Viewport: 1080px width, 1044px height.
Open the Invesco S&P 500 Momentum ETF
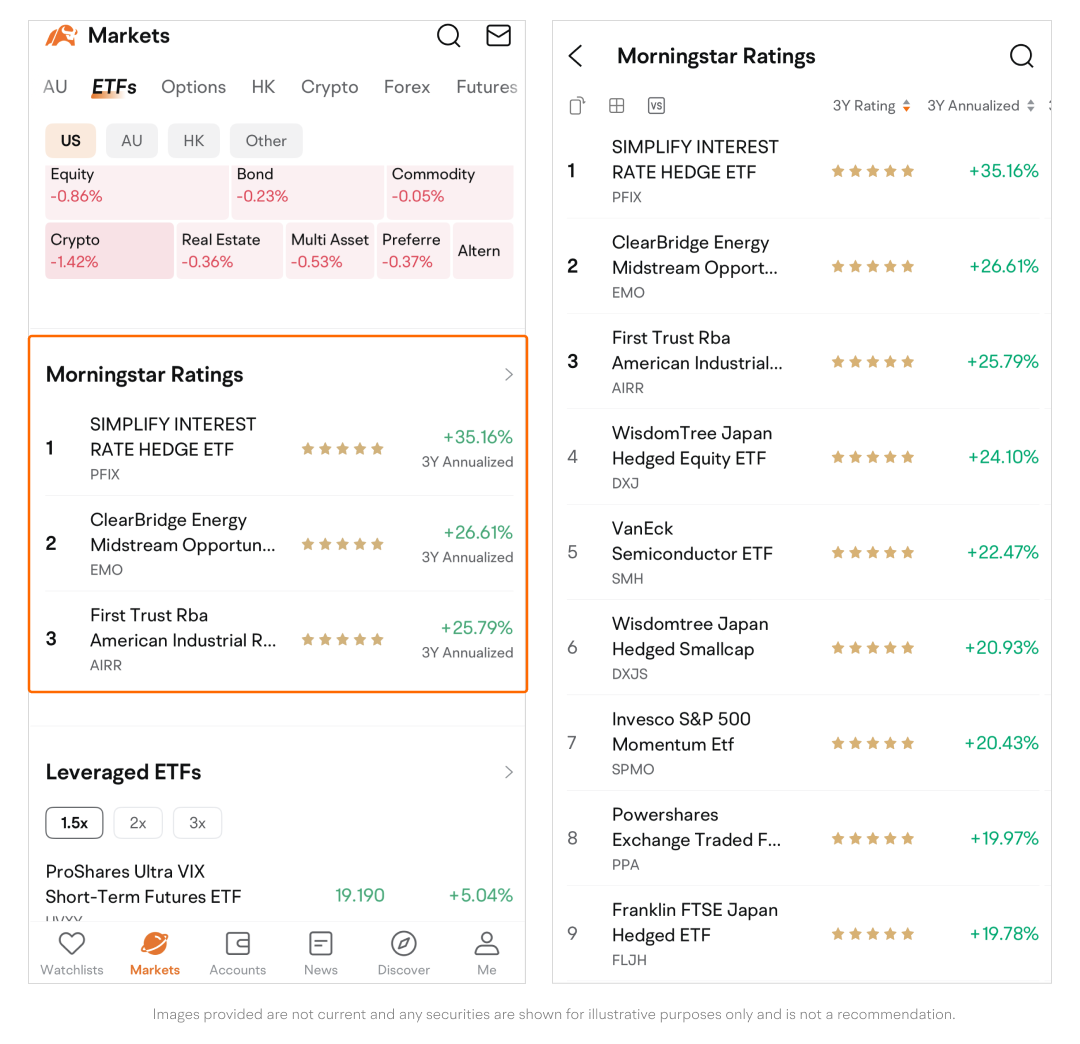click(x=800, y=743)
